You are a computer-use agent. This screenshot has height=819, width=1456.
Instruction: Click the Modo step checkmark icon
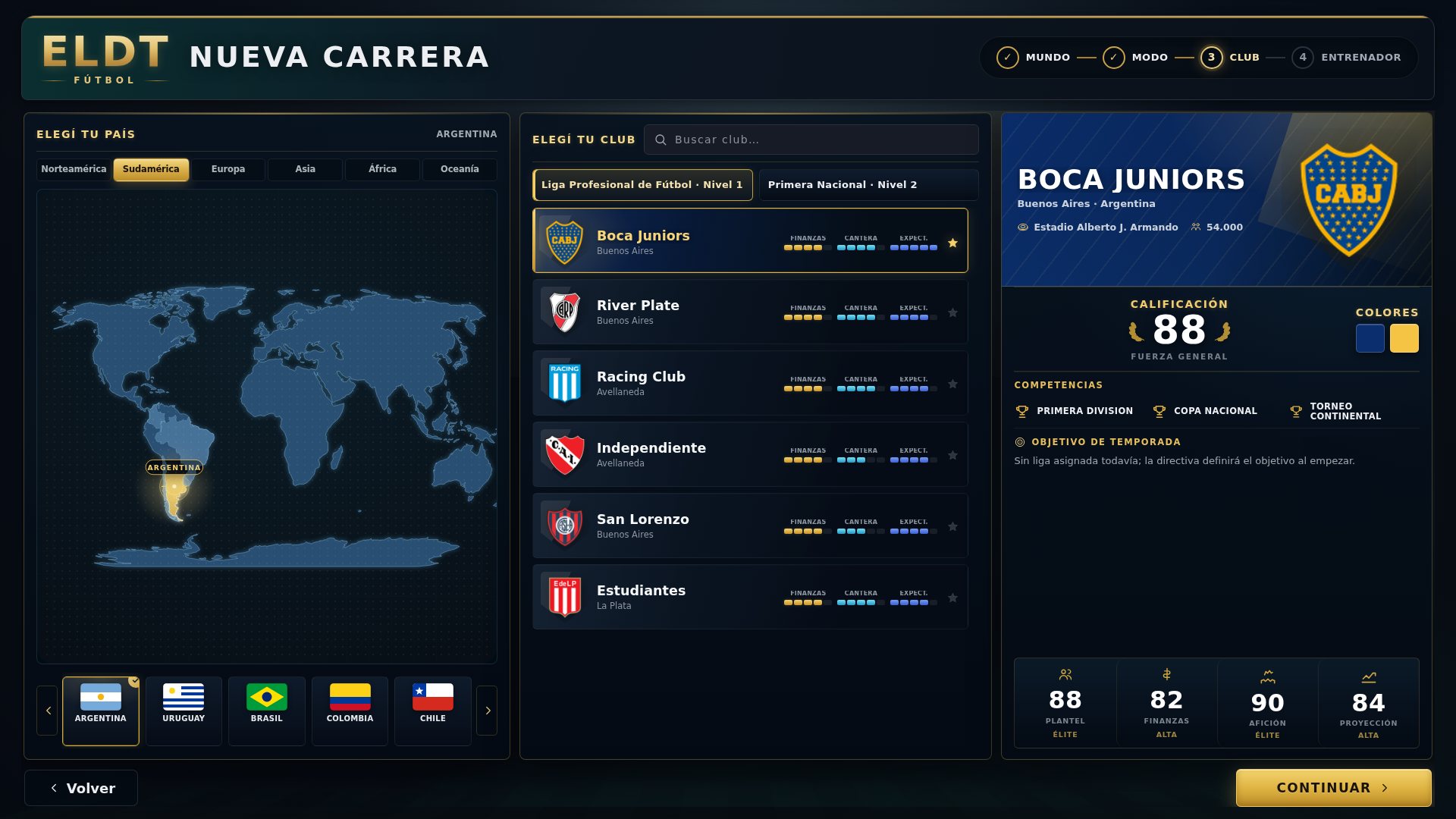[x=1114, y=58]
